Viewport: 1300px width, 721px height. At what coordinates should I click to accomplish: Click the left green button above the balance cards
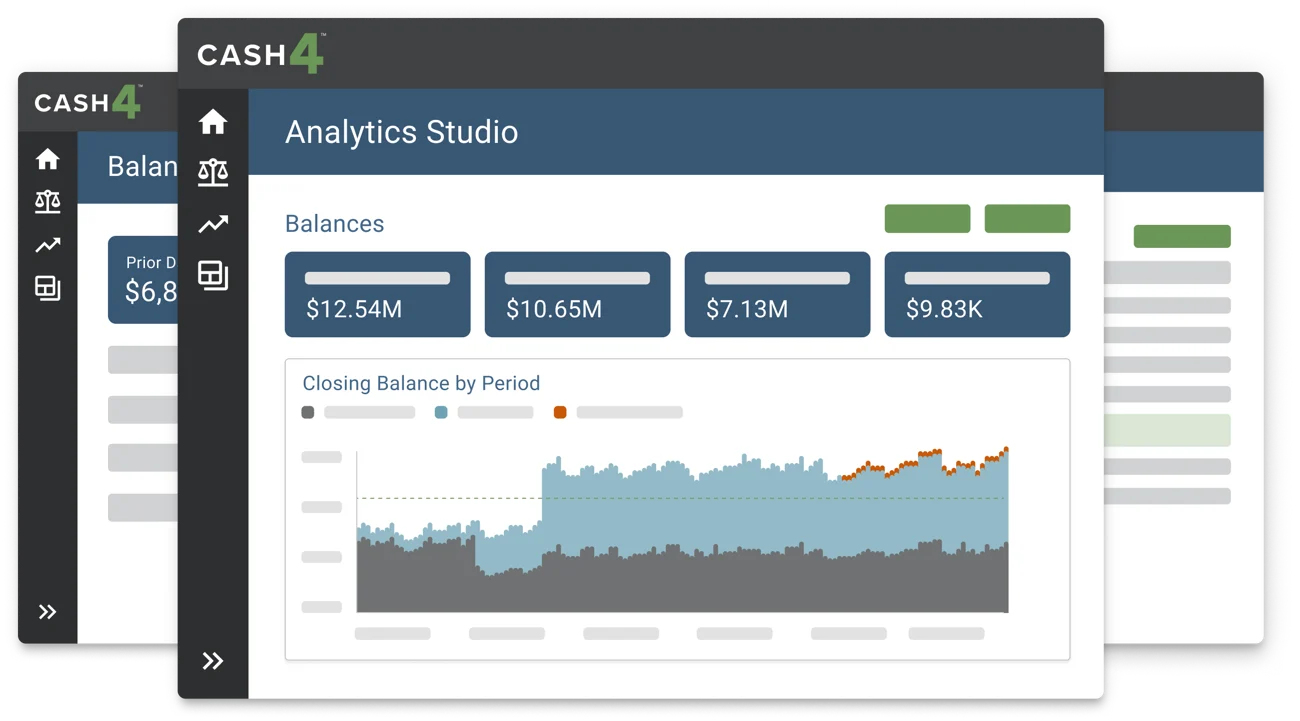pos(927,218)
